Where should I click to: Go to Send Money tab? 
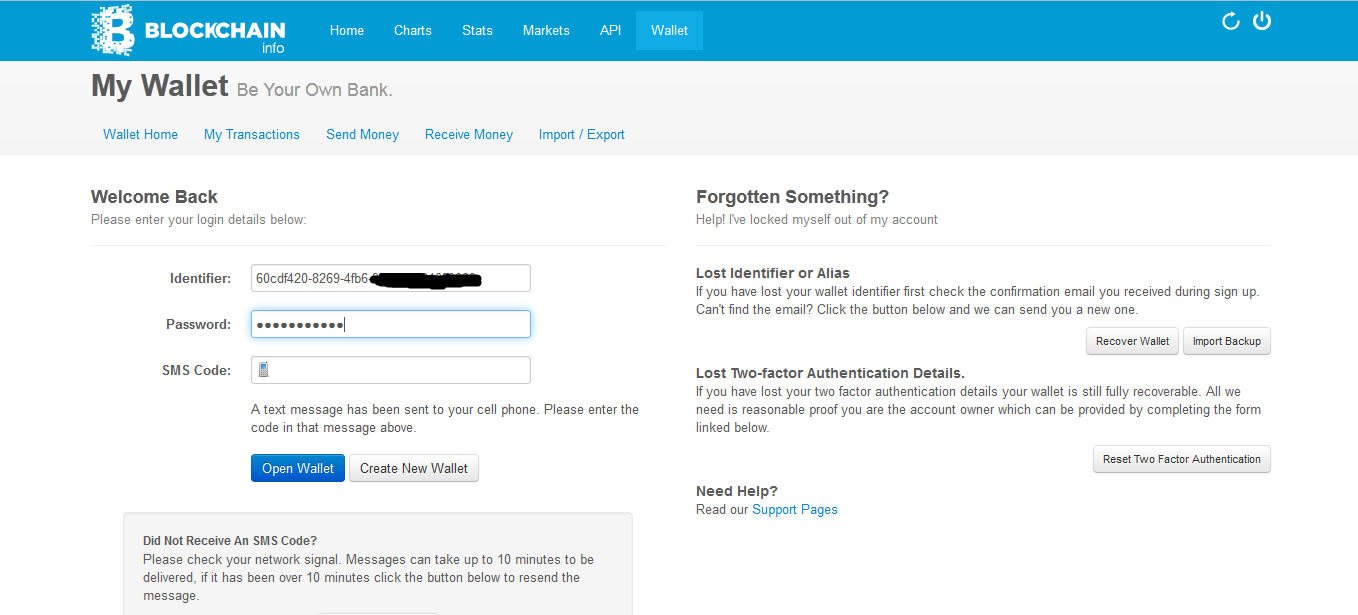pos(362,134)
